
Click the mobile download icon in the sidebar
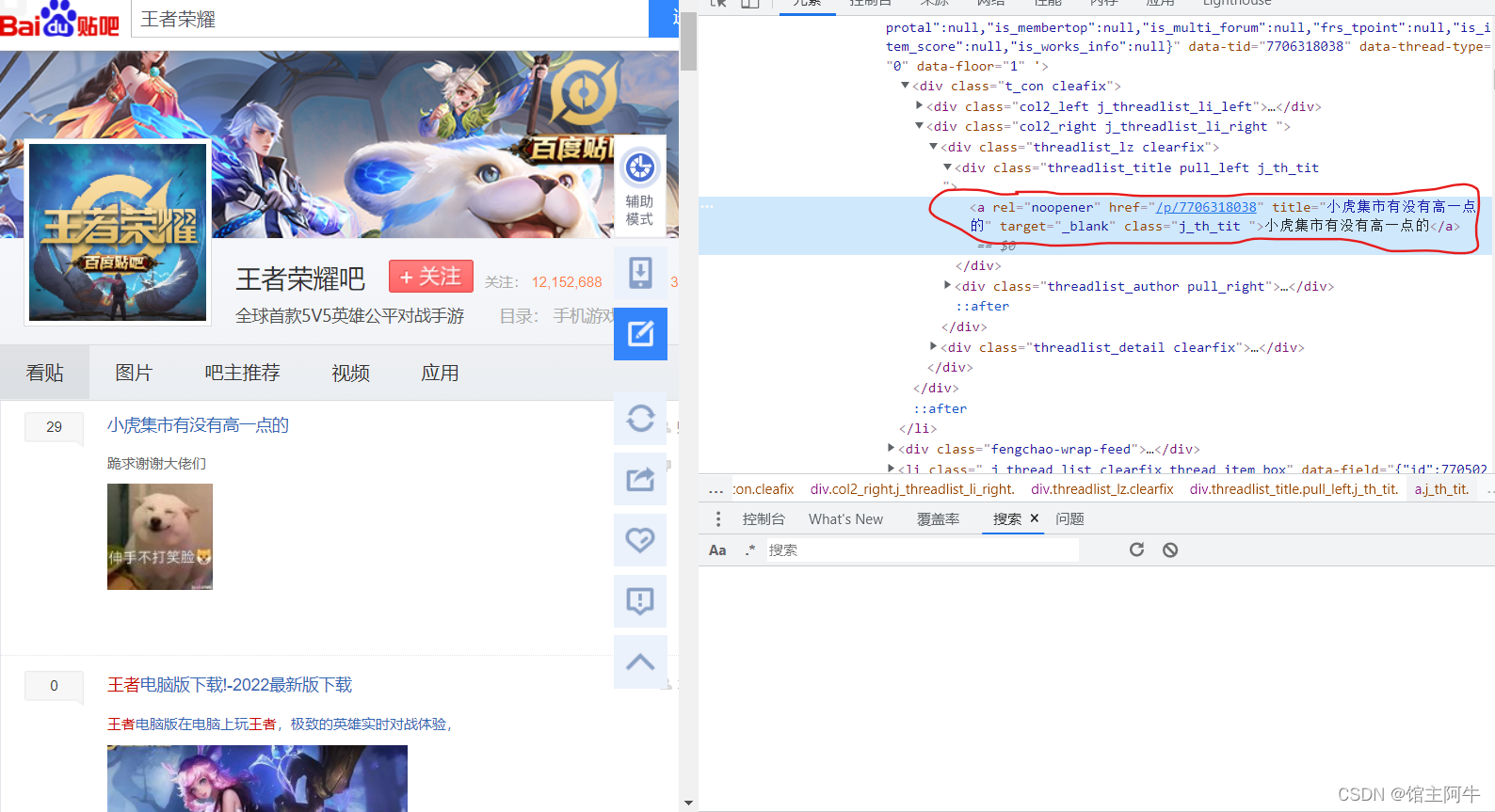[x=640, y=273]
